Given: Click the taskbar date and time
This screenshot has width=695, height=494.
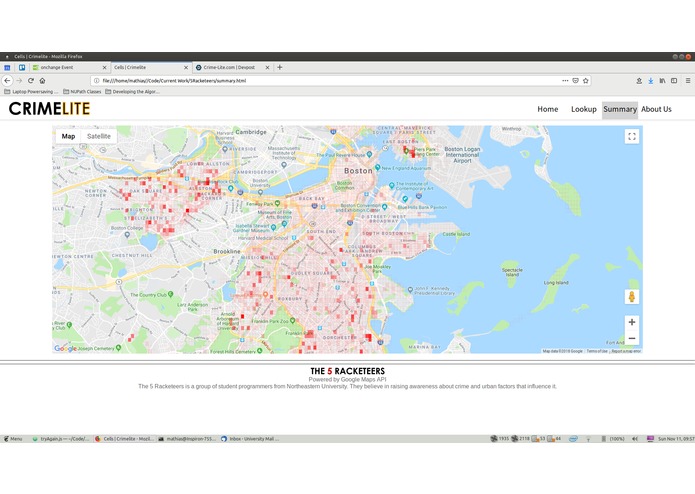Looking at the screenshot, I should (x=675, y=439).
